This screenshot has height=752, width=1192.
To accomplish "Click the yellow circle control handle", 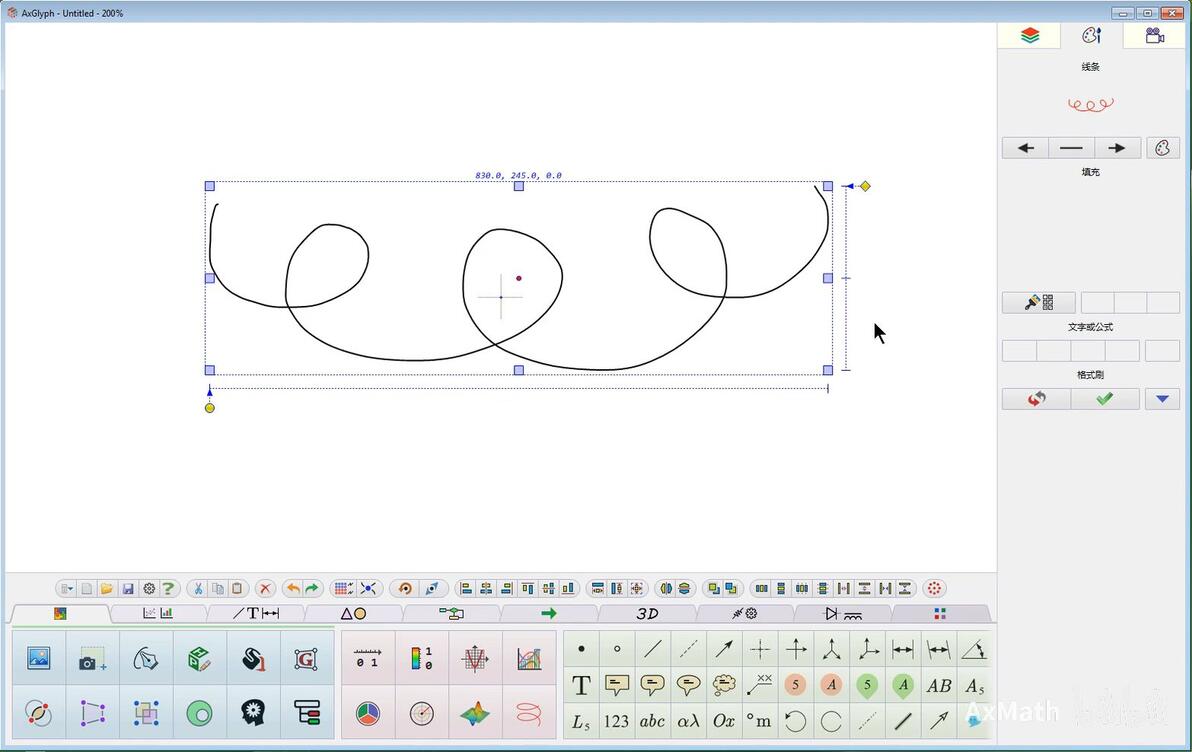I will tap(210, 408).
